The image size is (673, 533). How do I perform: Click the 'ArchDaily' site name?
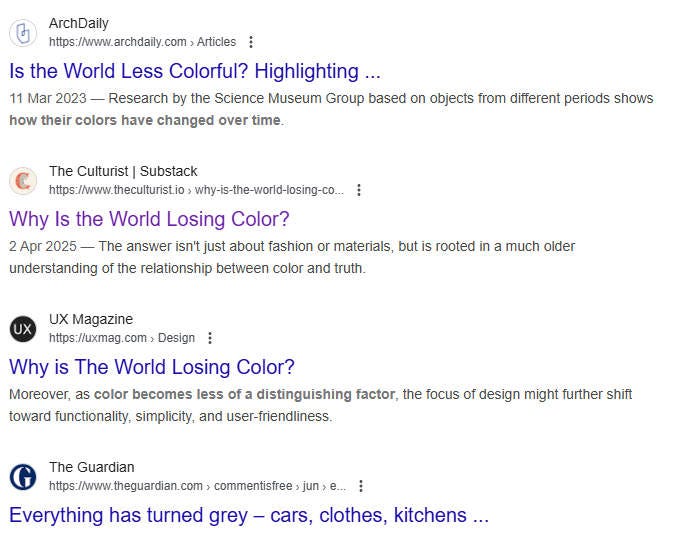(x=79, y=23)
